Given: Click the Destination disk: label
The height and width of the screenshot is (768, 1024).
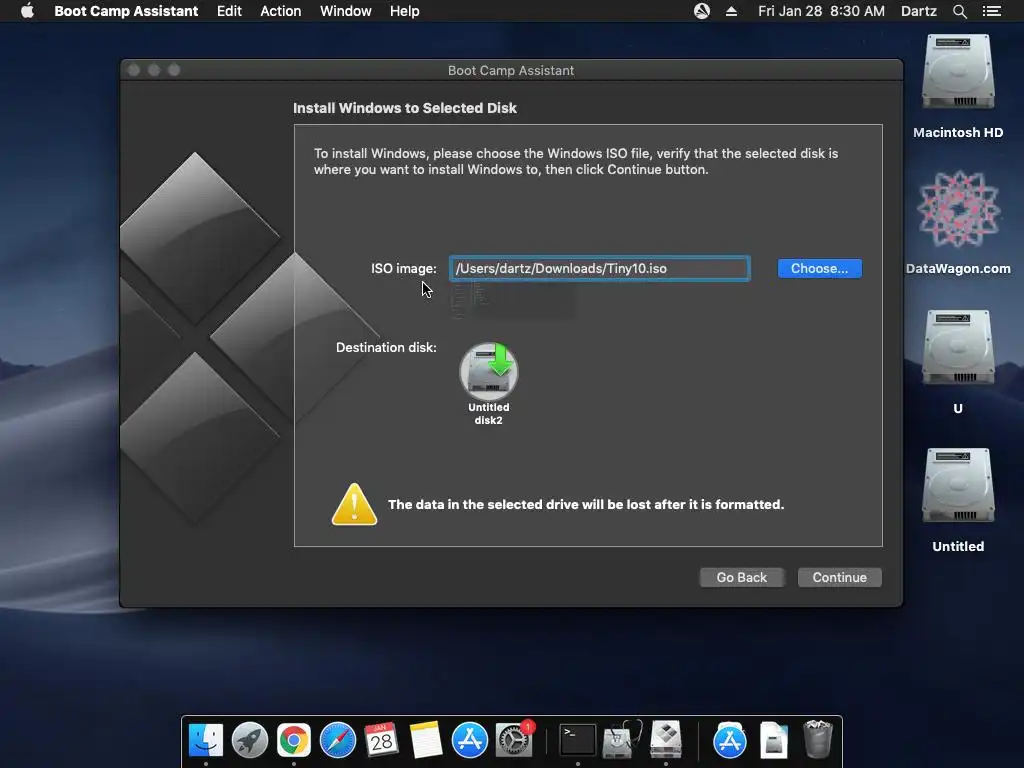Looking at the screenshot, I should (386, 347).
